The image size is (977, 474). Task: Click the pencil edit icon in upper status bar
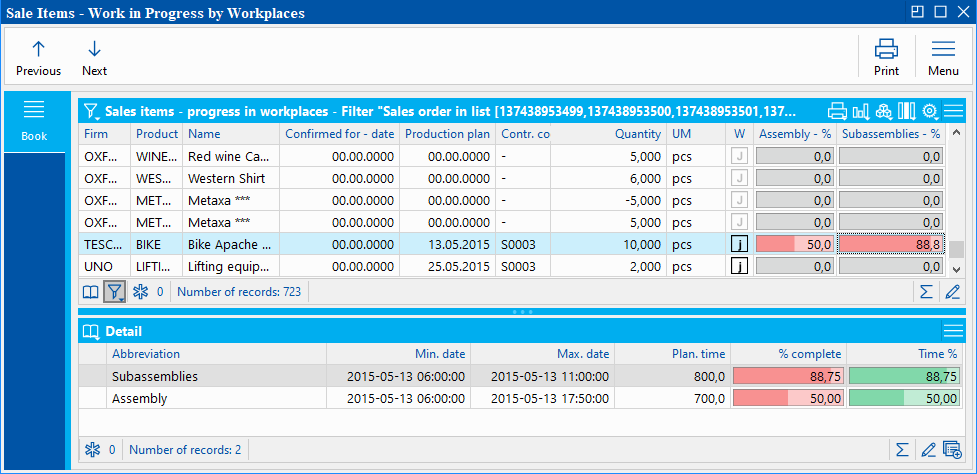pos(951,292)
